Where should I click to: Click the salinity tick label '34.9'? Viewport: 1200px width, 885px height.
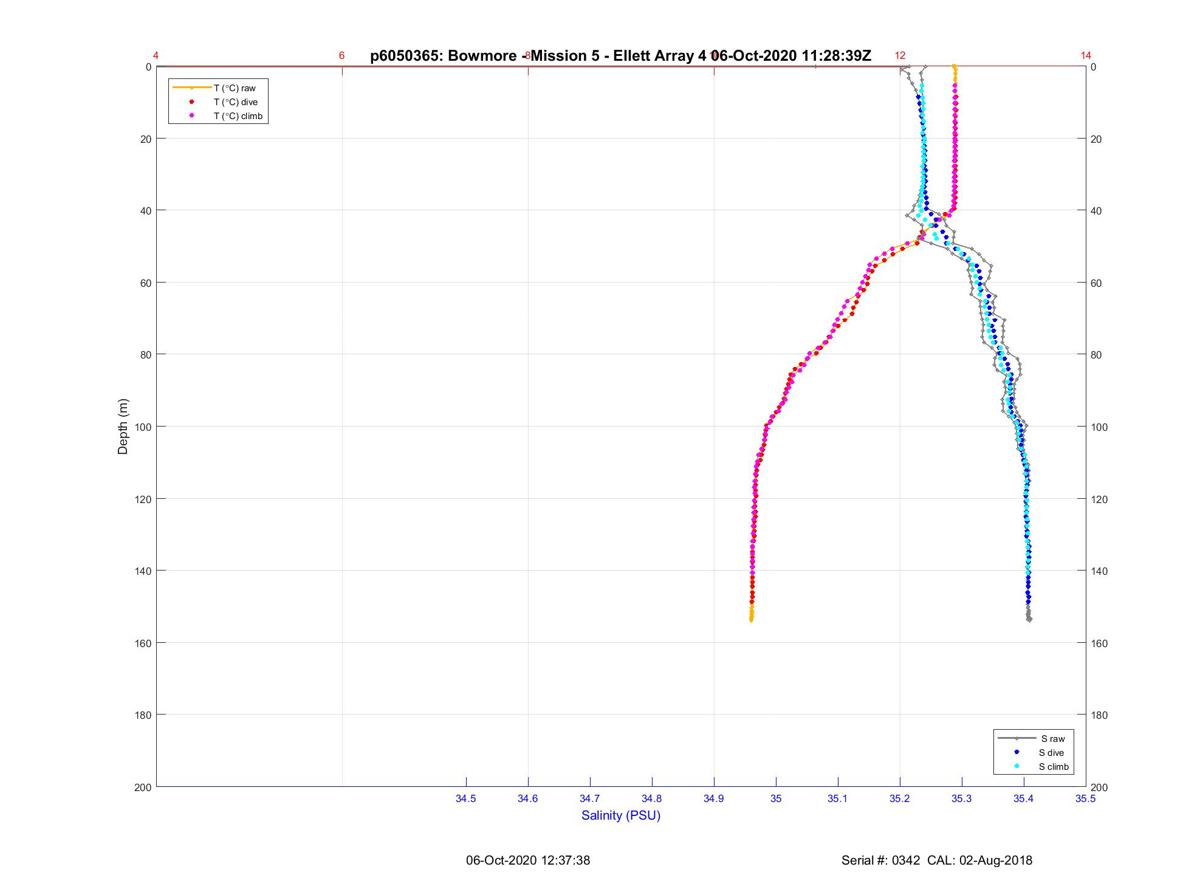[x=714, y=799]
